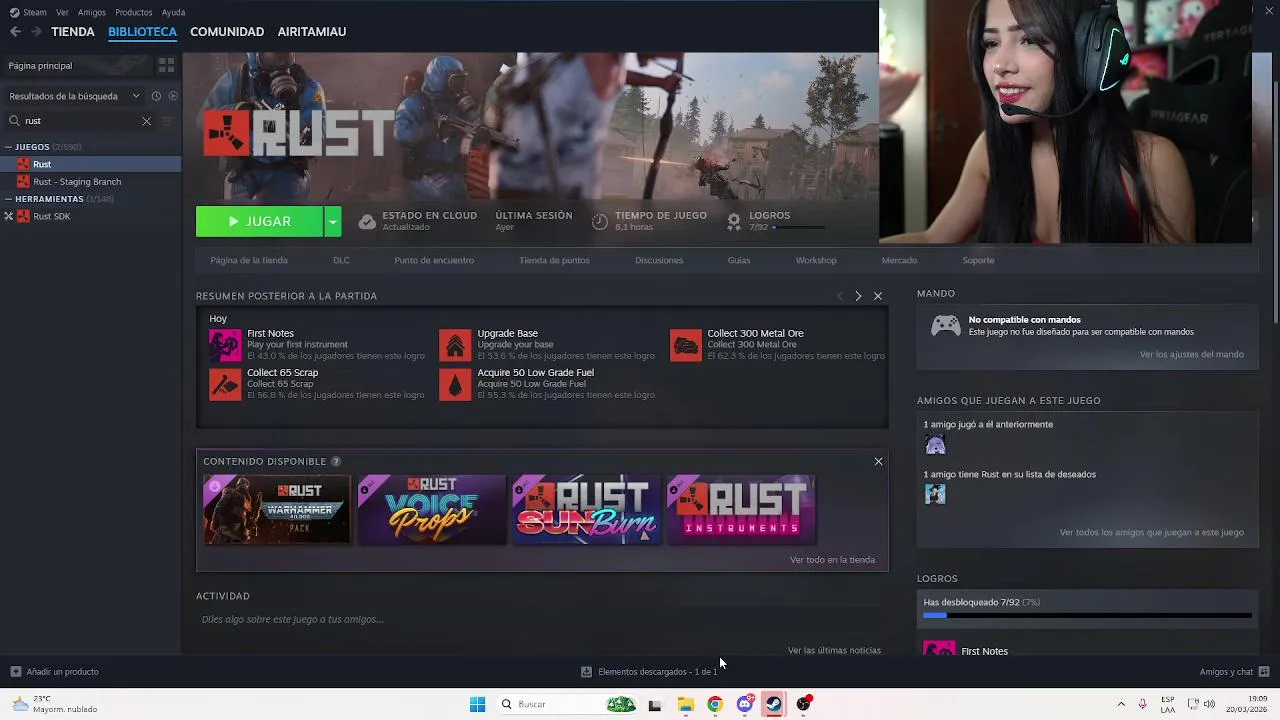Open Google Chrome from taskbar
The height and width of the screenshot is (720, 1280).
click(714, 704)
